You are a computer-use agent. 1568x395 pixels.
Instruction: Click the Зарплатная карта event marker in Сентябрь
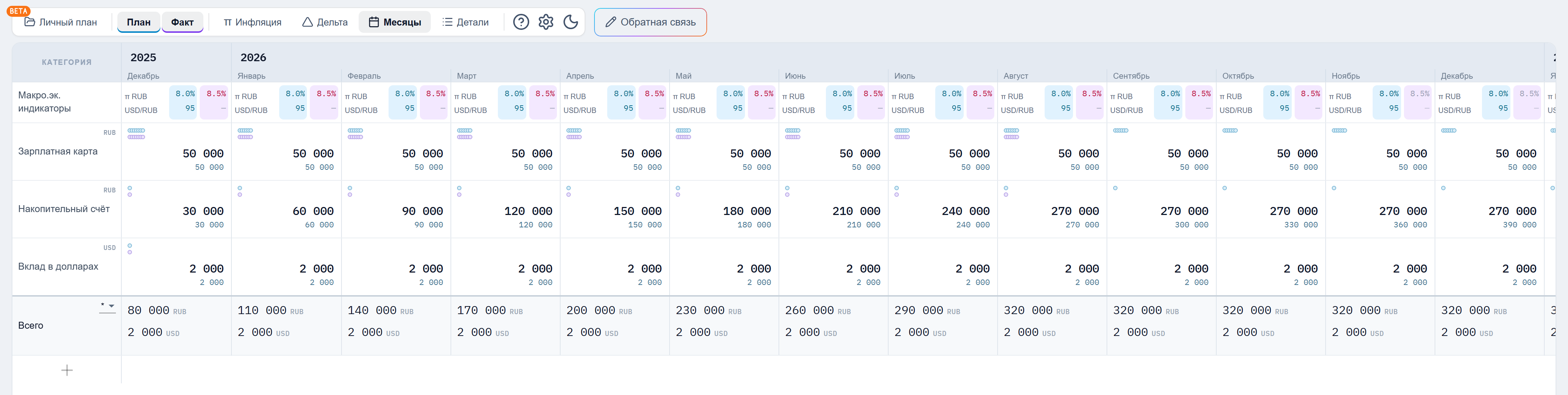click(1121, 131)
